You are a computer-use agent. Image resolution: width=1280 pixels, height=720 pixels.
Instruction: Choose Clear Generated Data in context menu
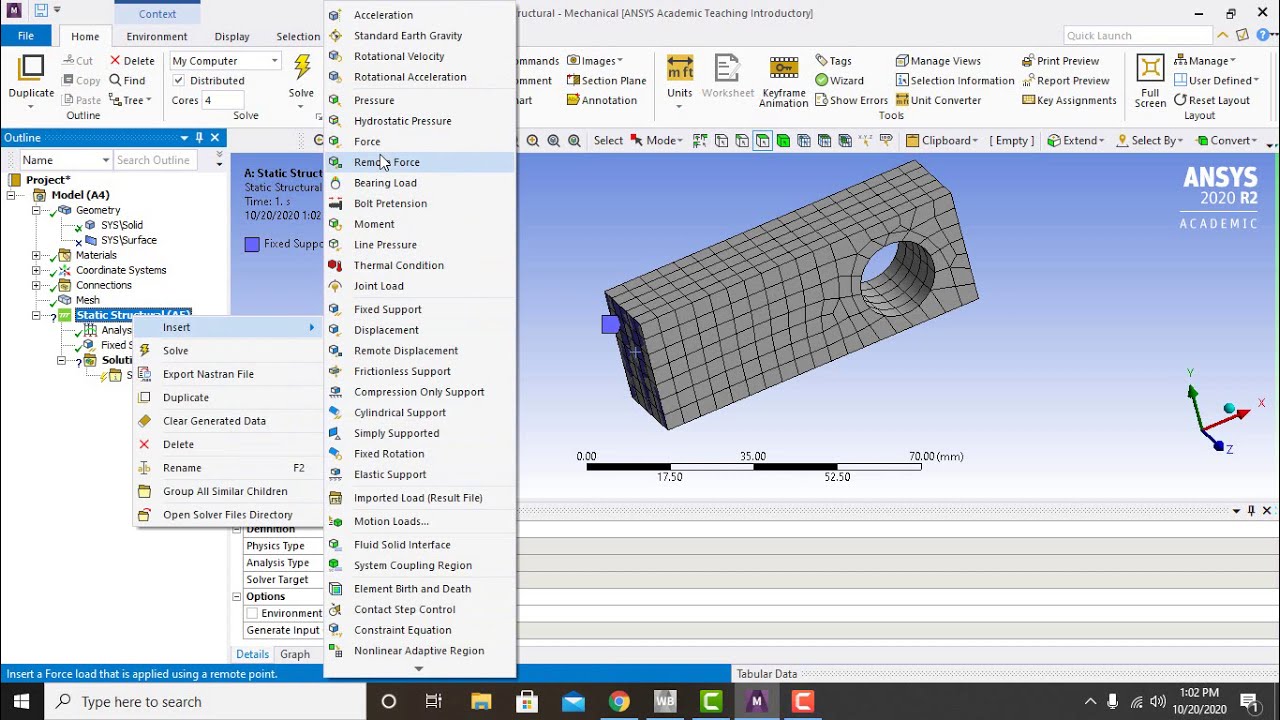(x=228, y=421)
